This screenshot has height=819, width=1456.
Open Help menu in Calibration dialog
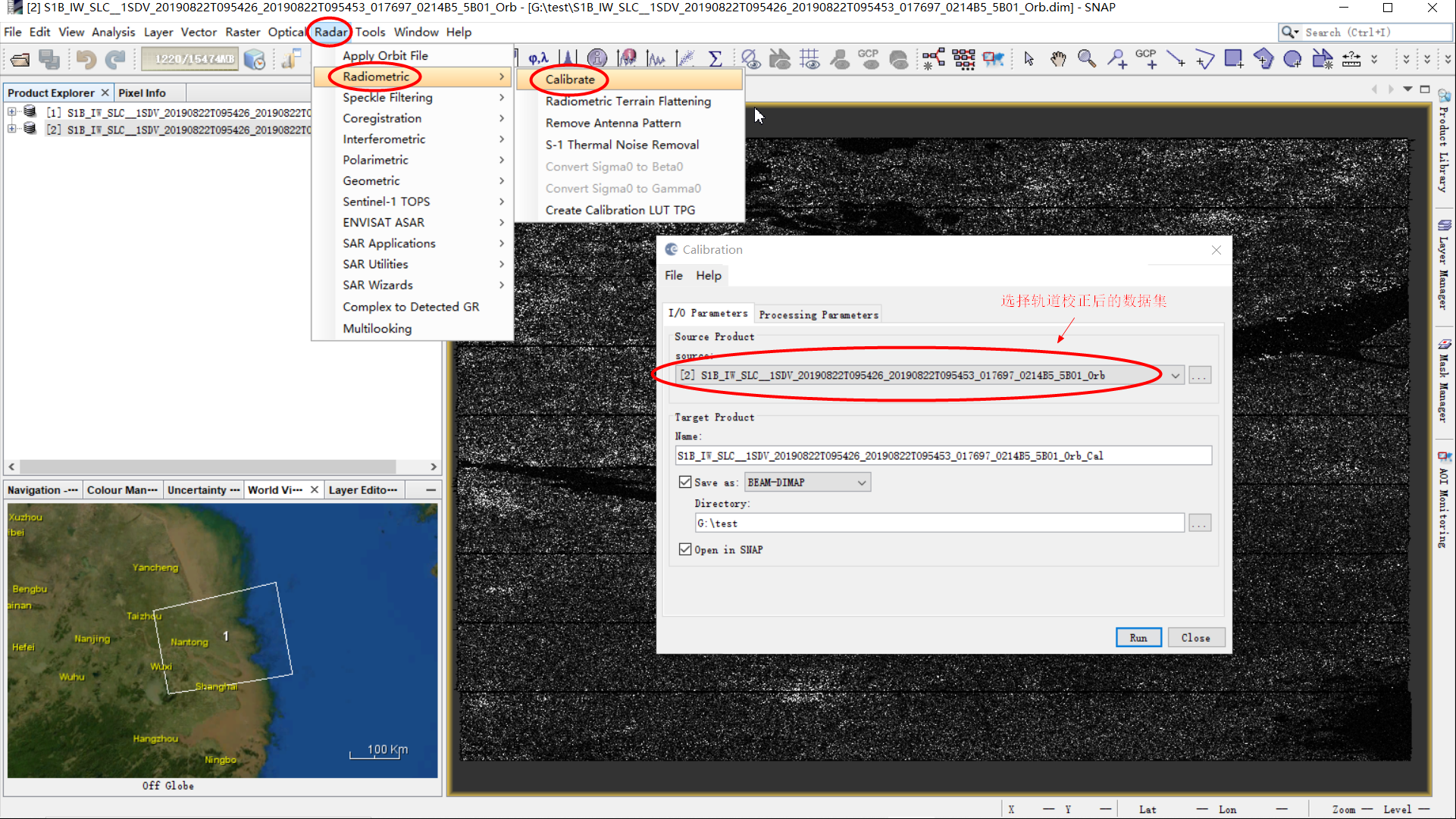click(x=709, y=276)
